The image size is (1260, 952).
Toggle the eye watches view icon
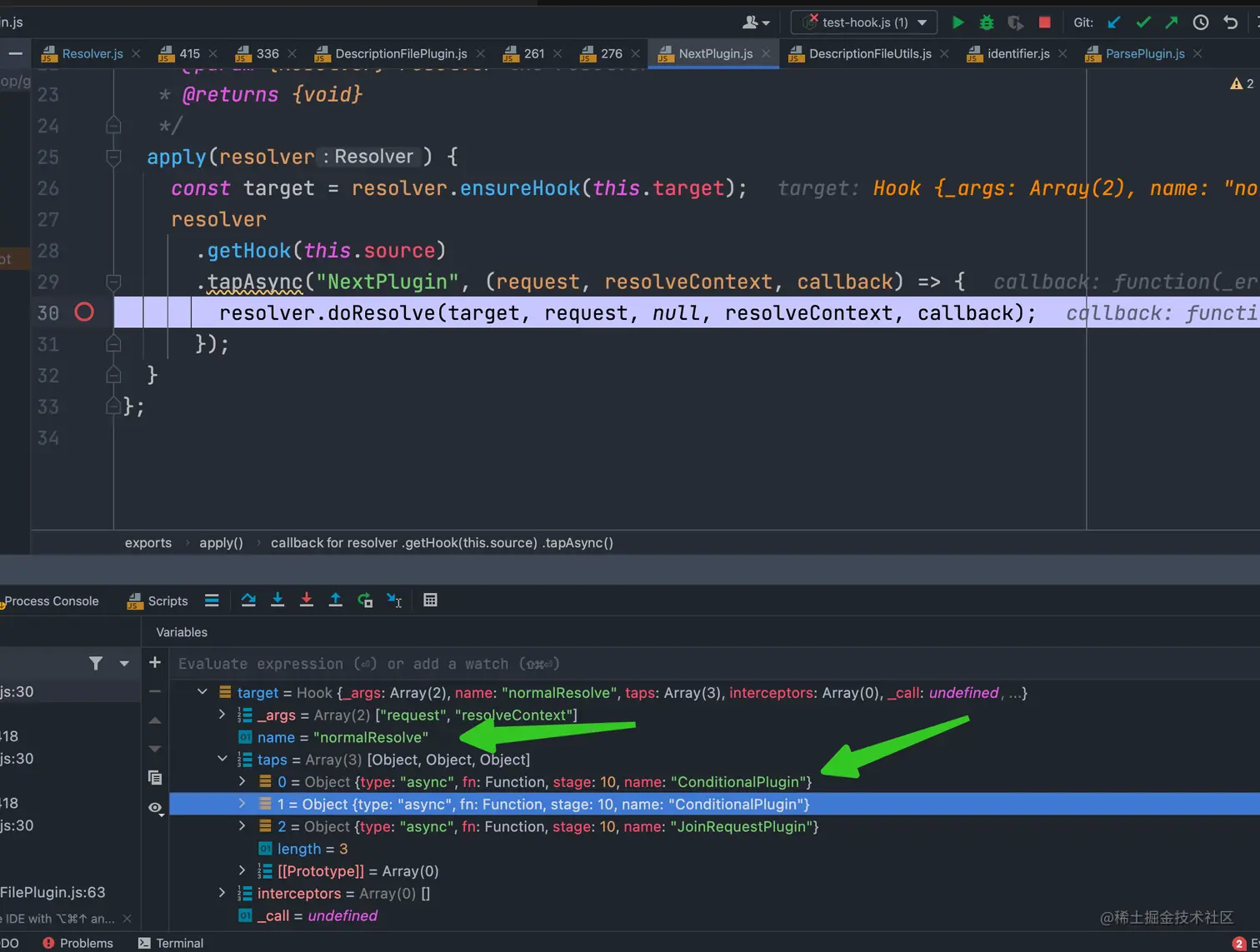point(155,808)
